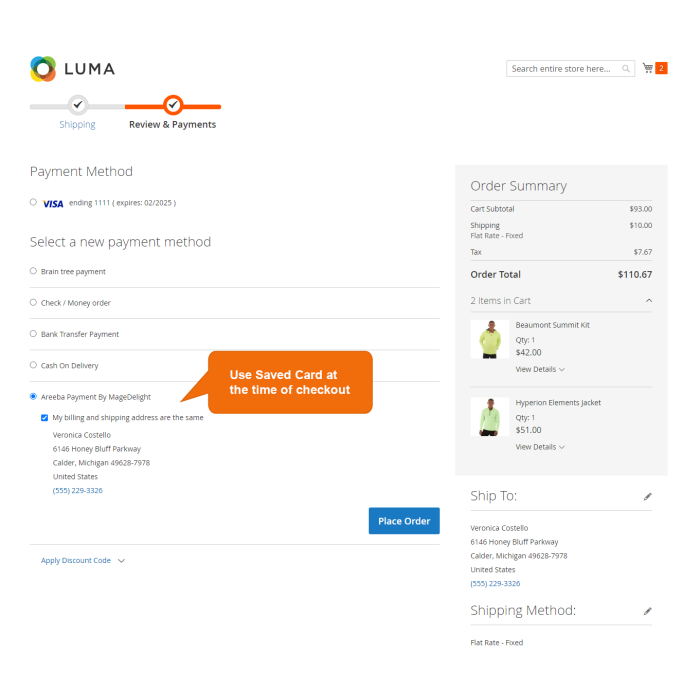The image size is (700, 700).
Task: Choose Bank Transfer Payment option
Action: (33, 333)
